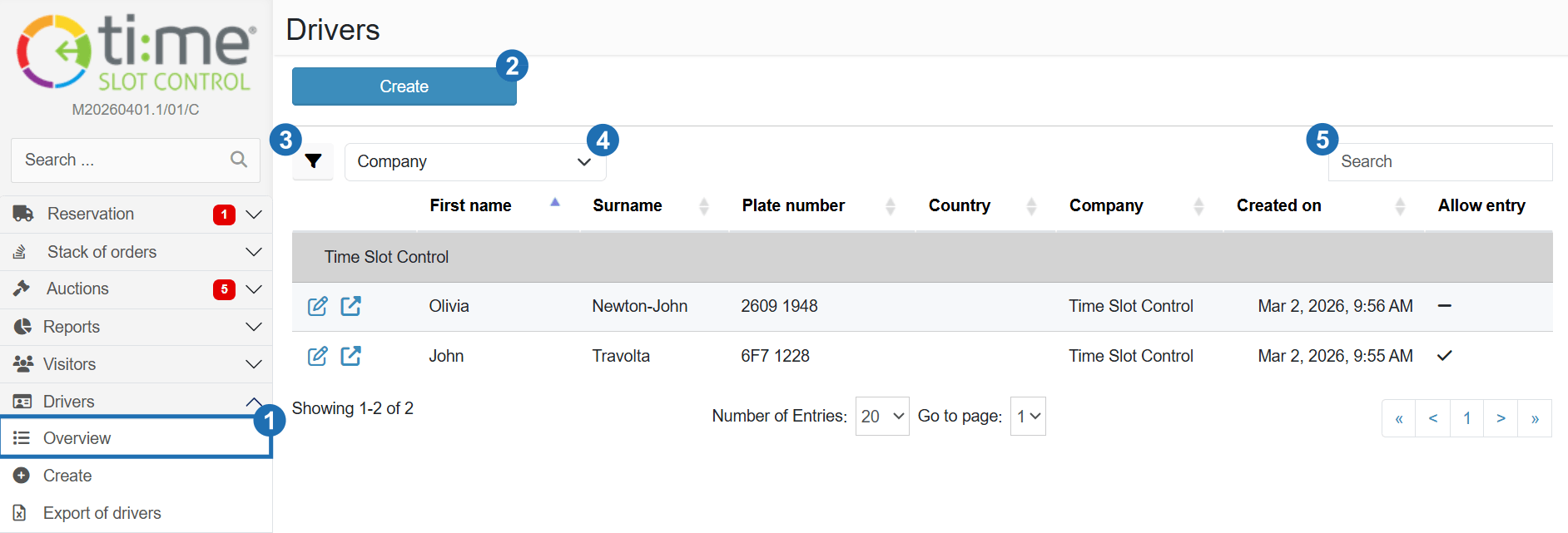The height and width of the screenshot is (533, 1568).
Task: Open John Travolta's details via external link icon
Action: [x=351, y=356]
